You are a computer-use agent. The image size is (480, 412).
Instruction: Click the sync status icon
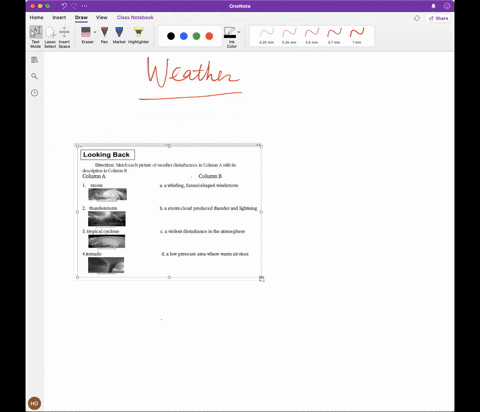pos(417,18)
